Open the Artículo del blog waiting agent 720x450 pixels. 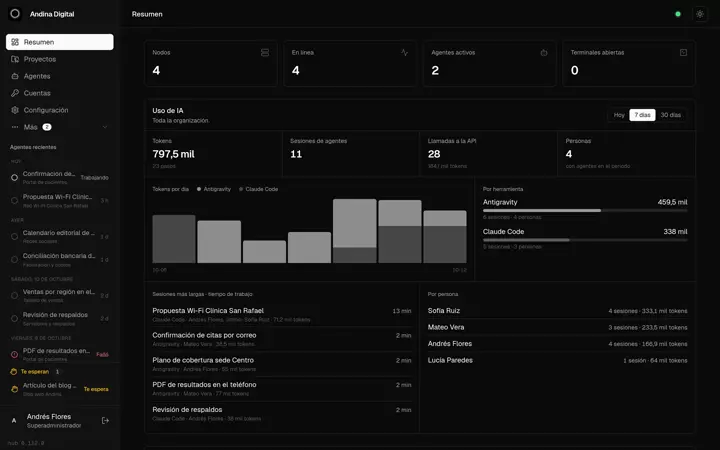(x=60, y=389)
